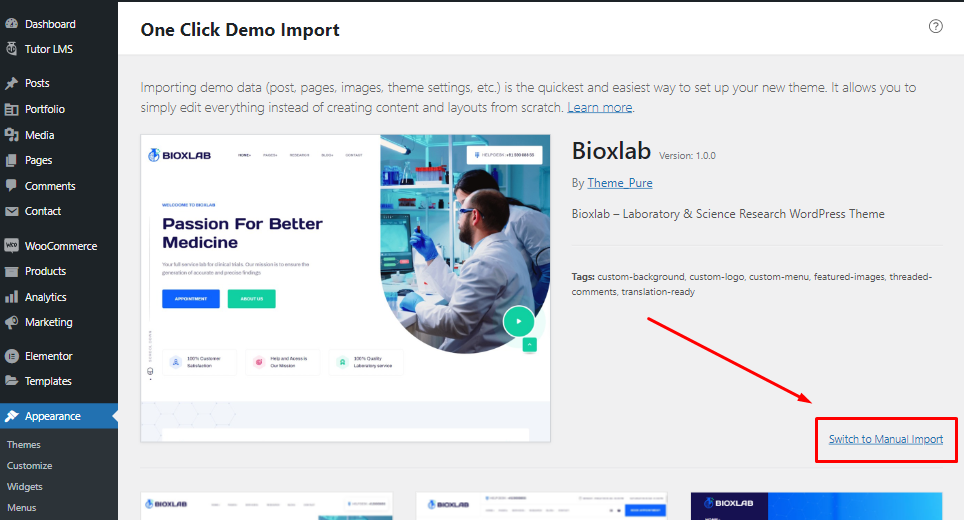This screenshot has width=964, height=520.
Task: Click the Templates folder icon
Action: (x=11, y=381)
